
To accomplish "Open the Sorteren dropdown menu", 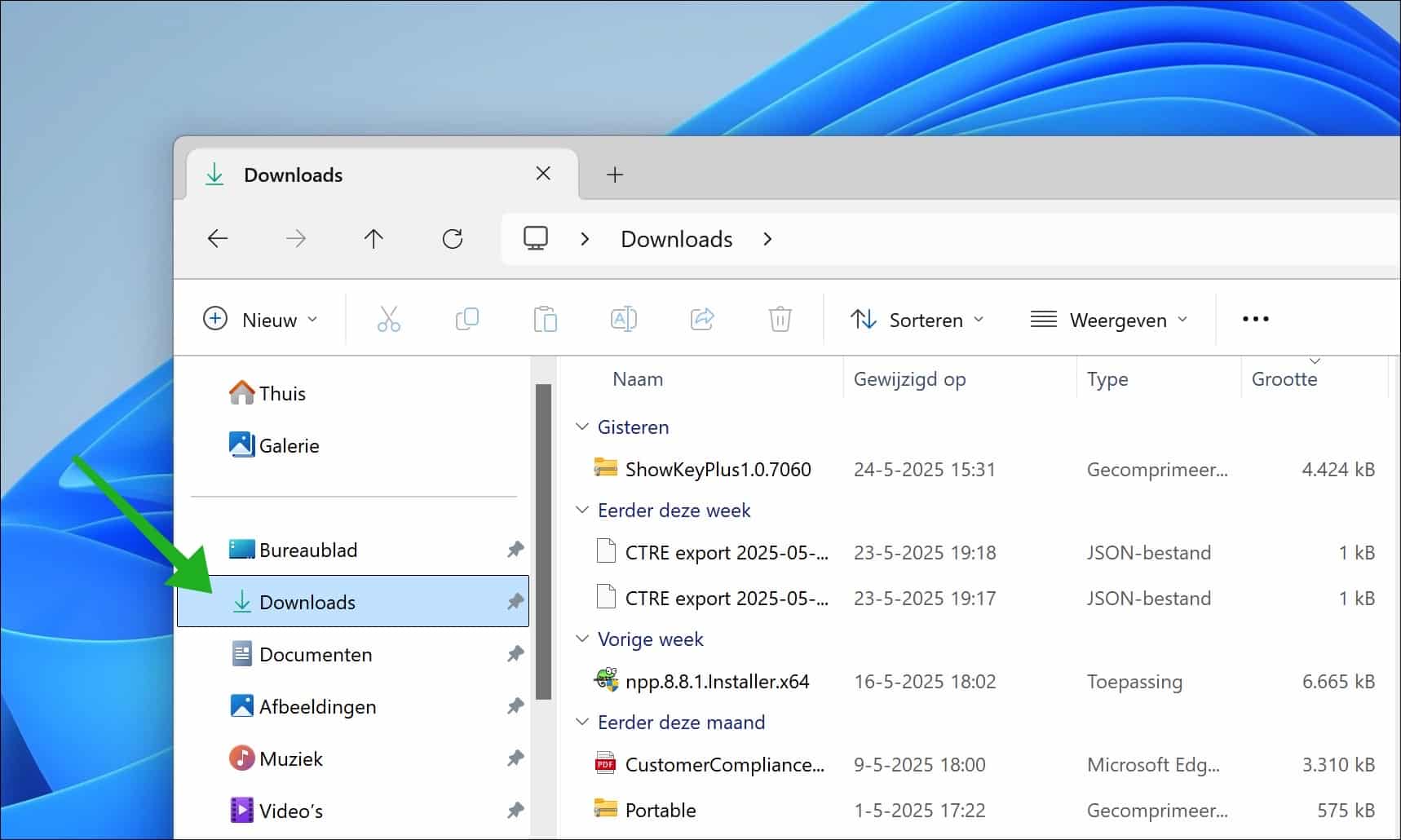I will (917, 320).
